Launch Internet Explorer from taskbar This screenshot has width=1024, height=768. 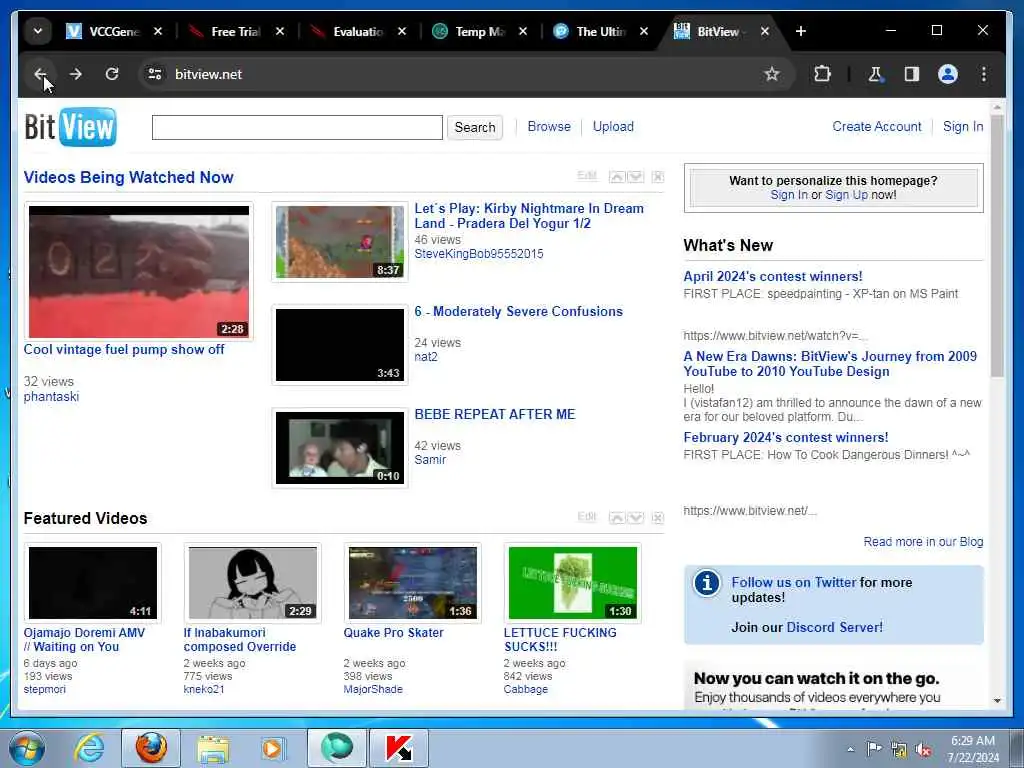(88, 748)
